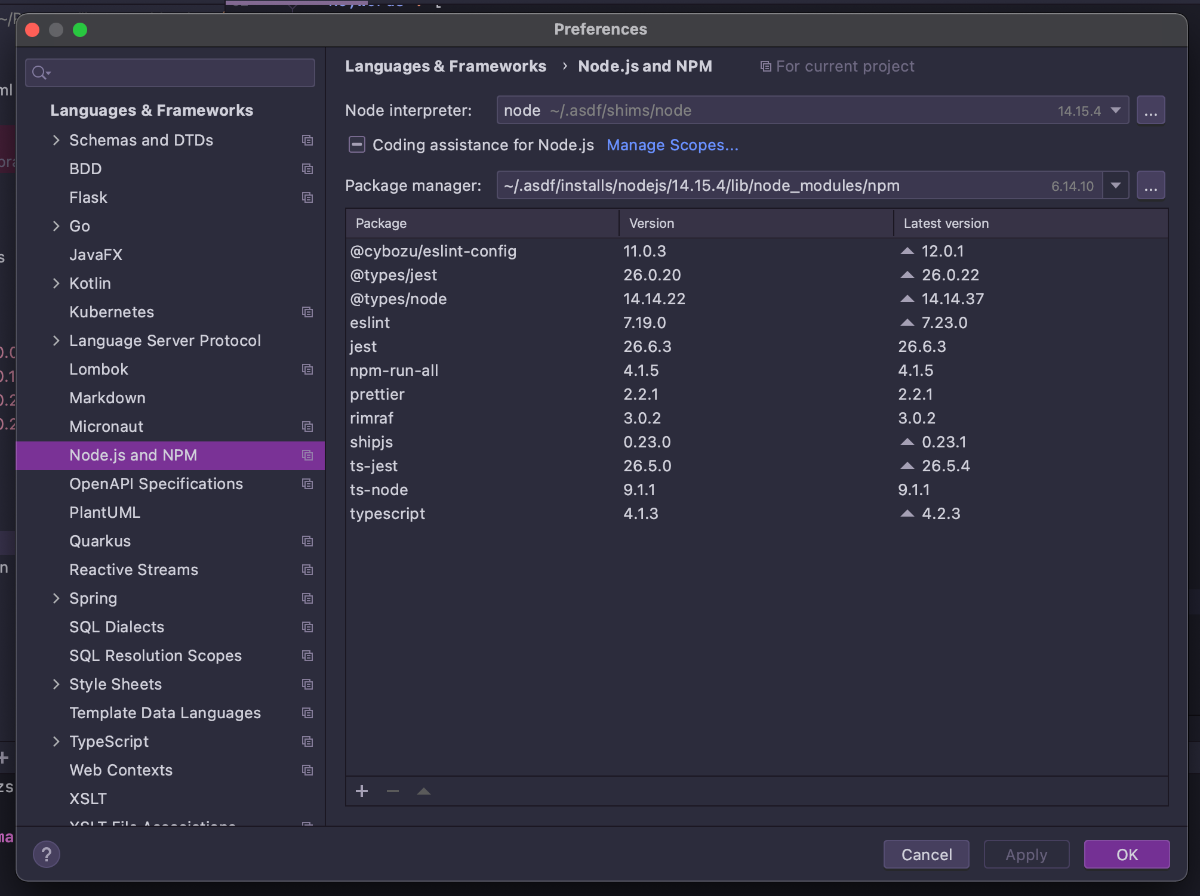Click Languages & Frameworks breadcrumb
The width and height of the screenshot is (1200, 896).
(x=446, y=66)
